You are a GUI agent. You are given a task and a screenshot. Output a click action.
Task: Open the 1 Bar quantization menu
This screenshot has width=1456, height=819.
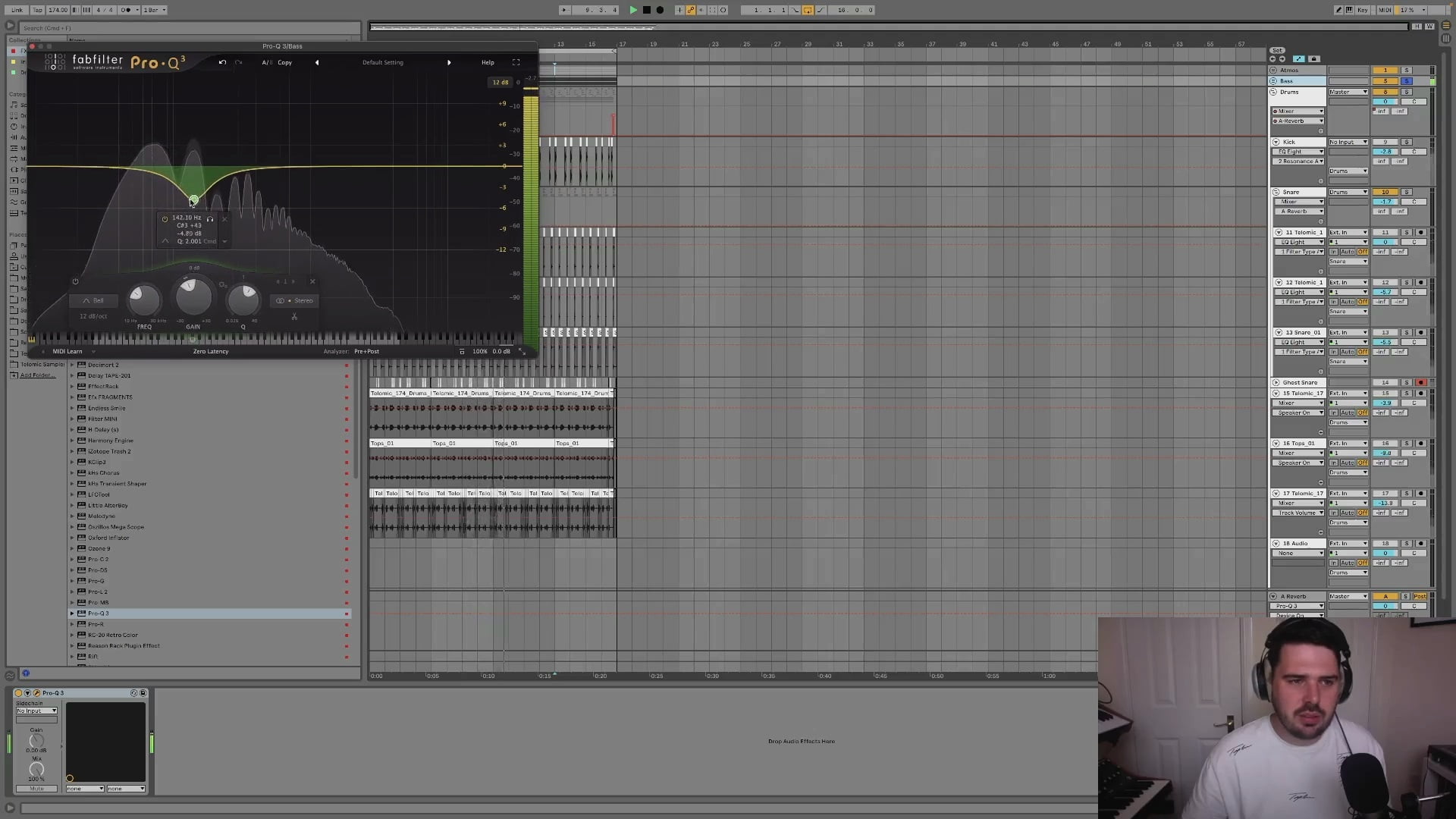[x=154, y=10]
